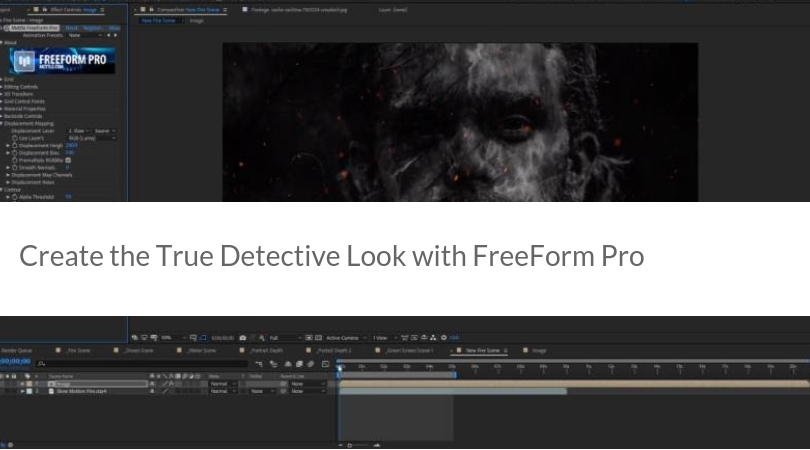Click the draft 3D icon in timeline

[x=274, y=364]
